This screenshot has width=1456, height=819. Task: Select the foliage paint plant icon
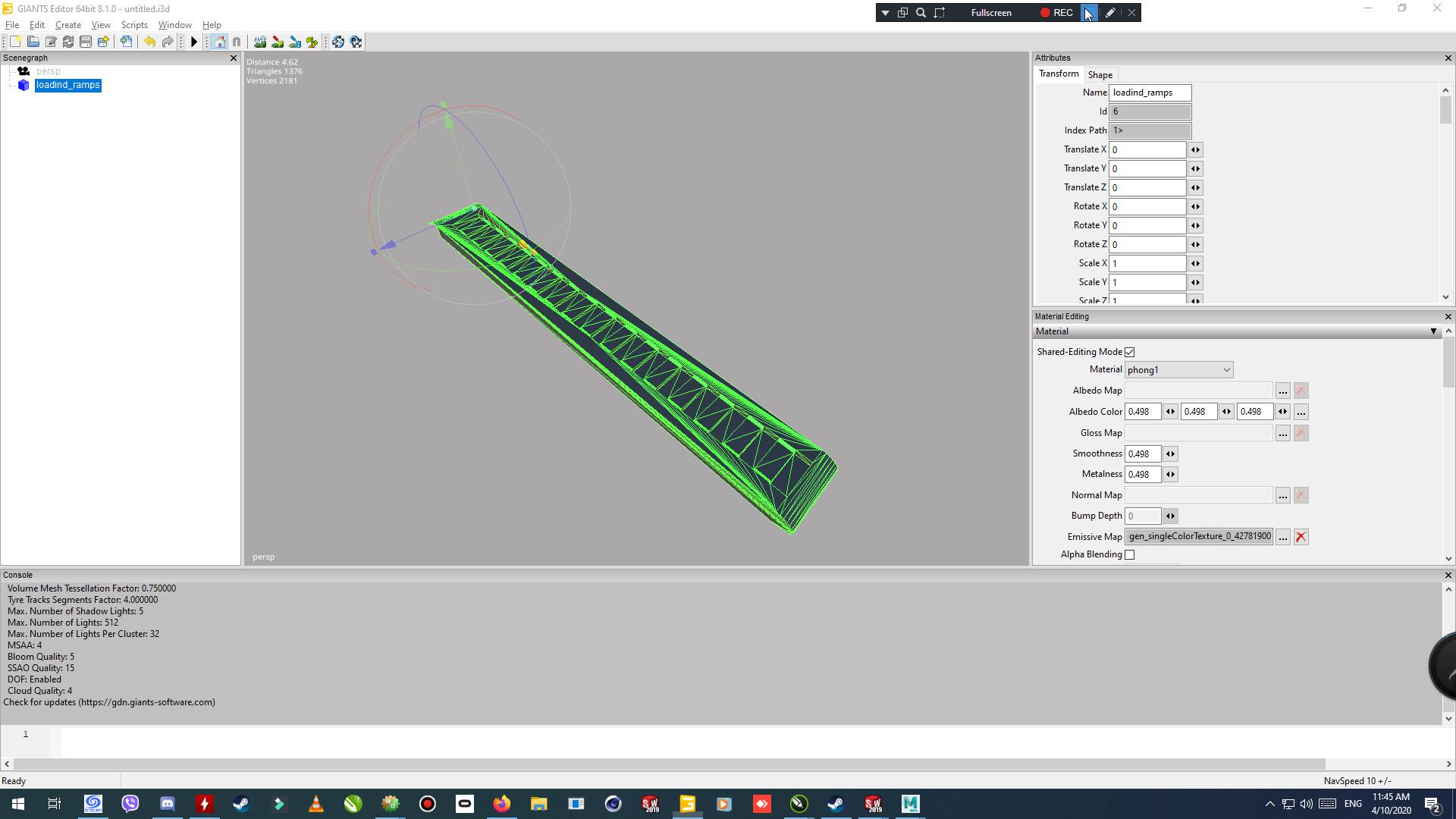pyautogui.click(x=312, y=42)
